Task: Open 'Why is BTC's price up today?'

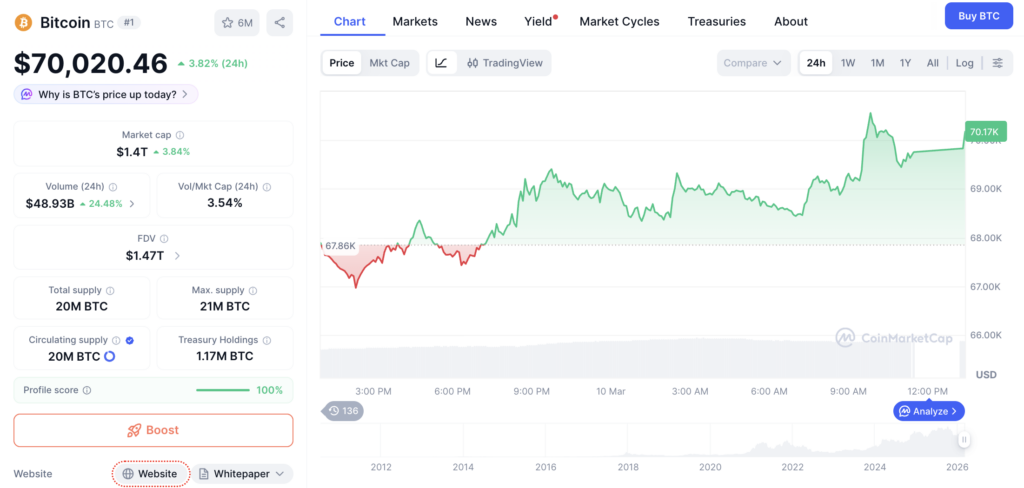Action: pyautogui.click(x=106, y=94)
